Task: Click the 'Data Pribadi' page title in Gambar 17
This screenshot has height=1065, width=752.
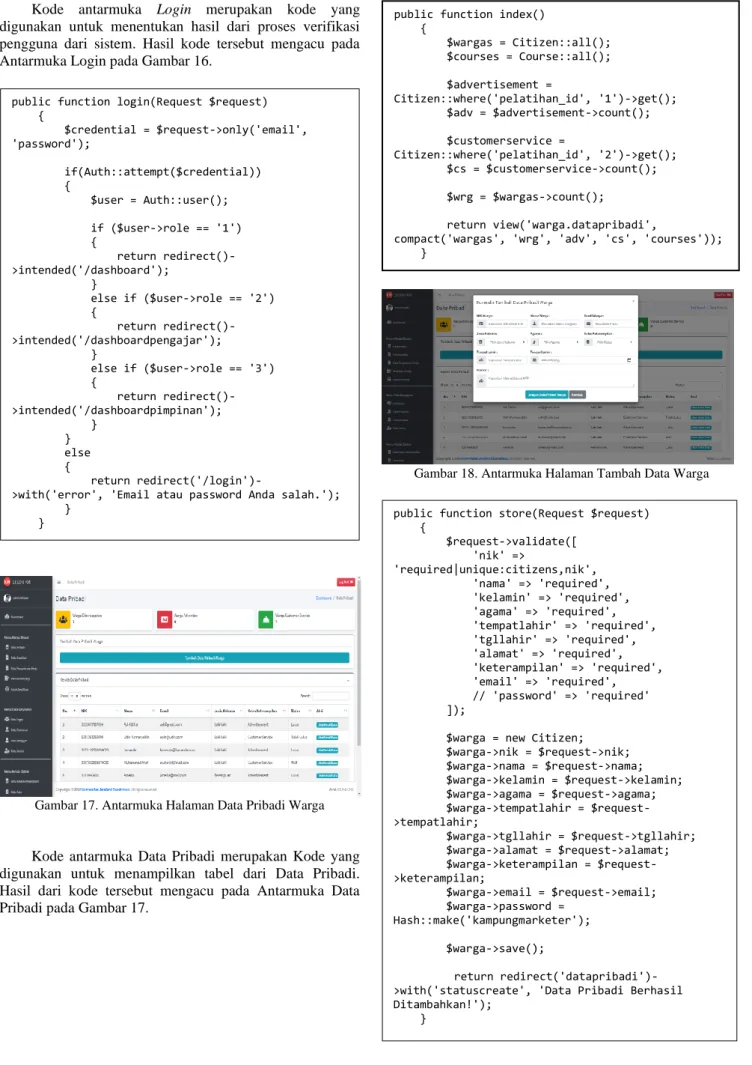Action: [x=70, y=599]
